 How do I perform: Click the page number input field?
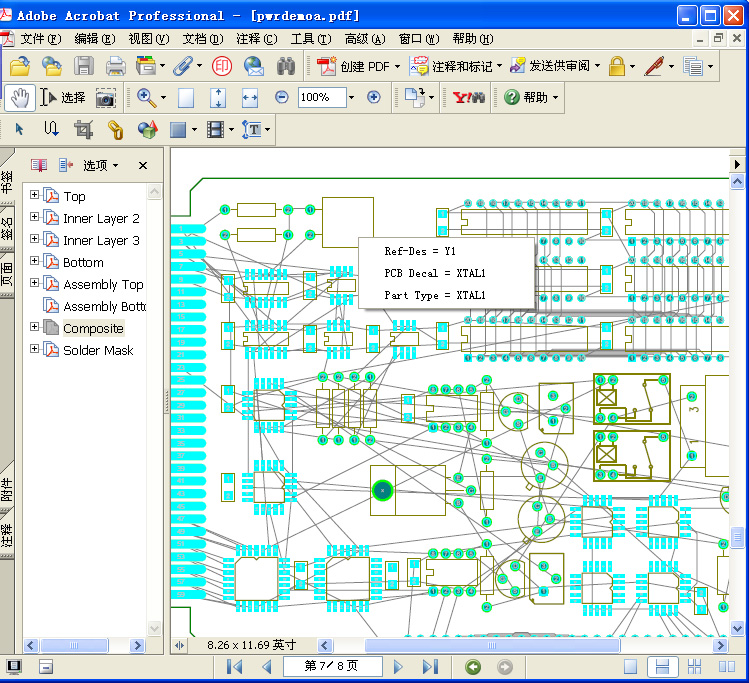(331, 667)
